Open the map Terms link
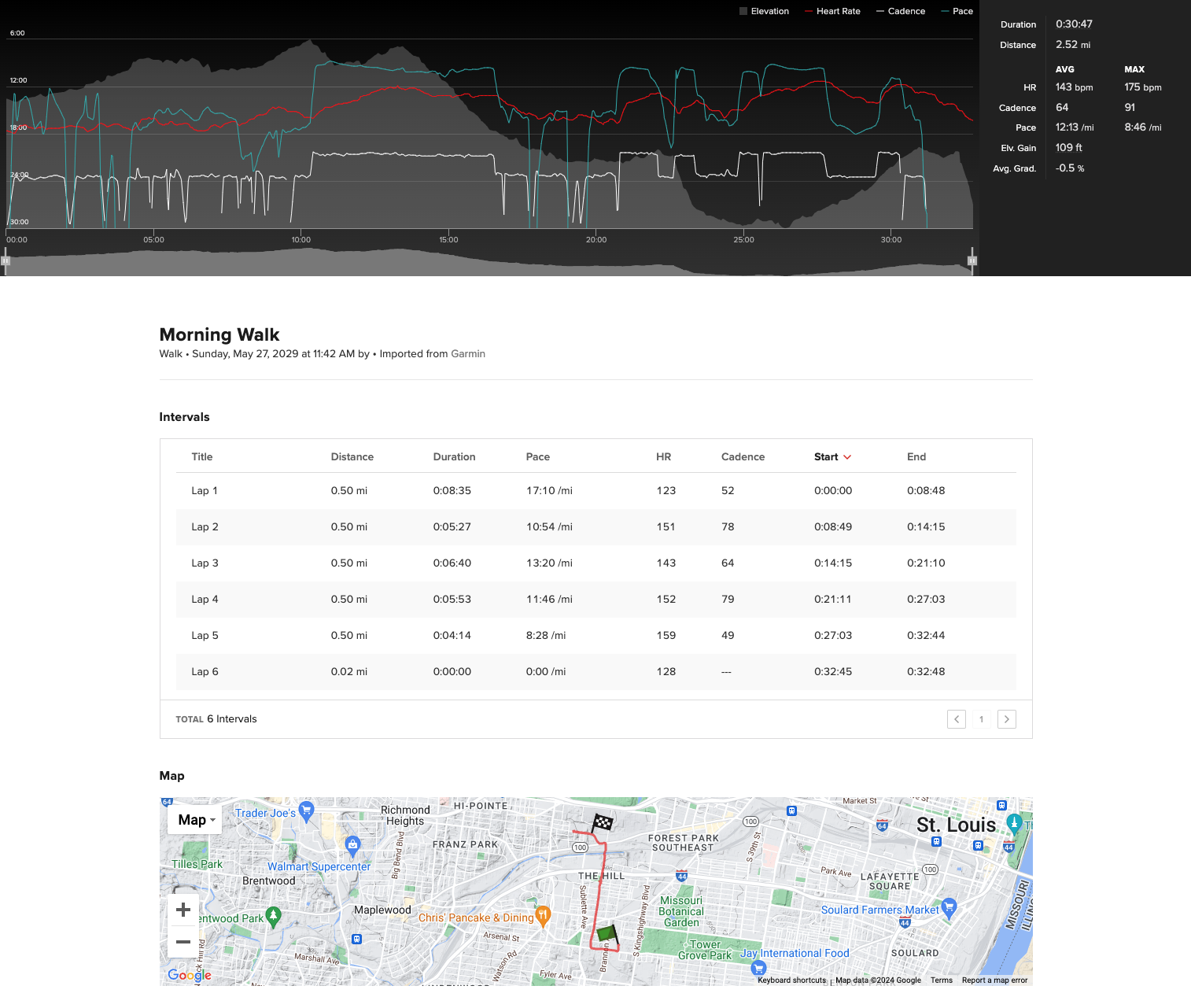The width and height of the screenshot is (1191, 1008). point(942,980)
